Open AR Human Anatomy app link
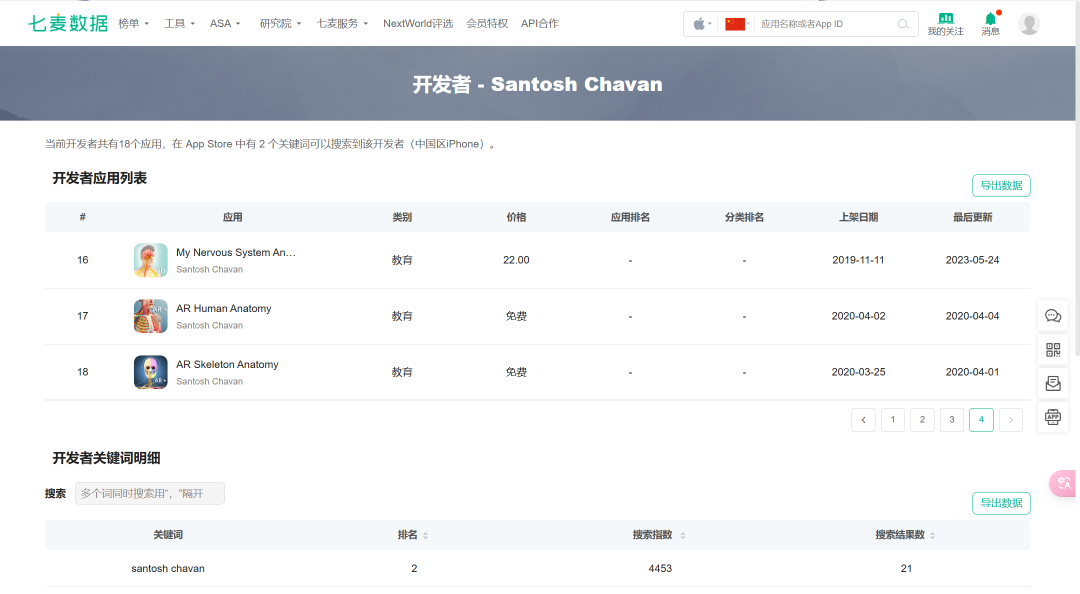 point(224,308)
